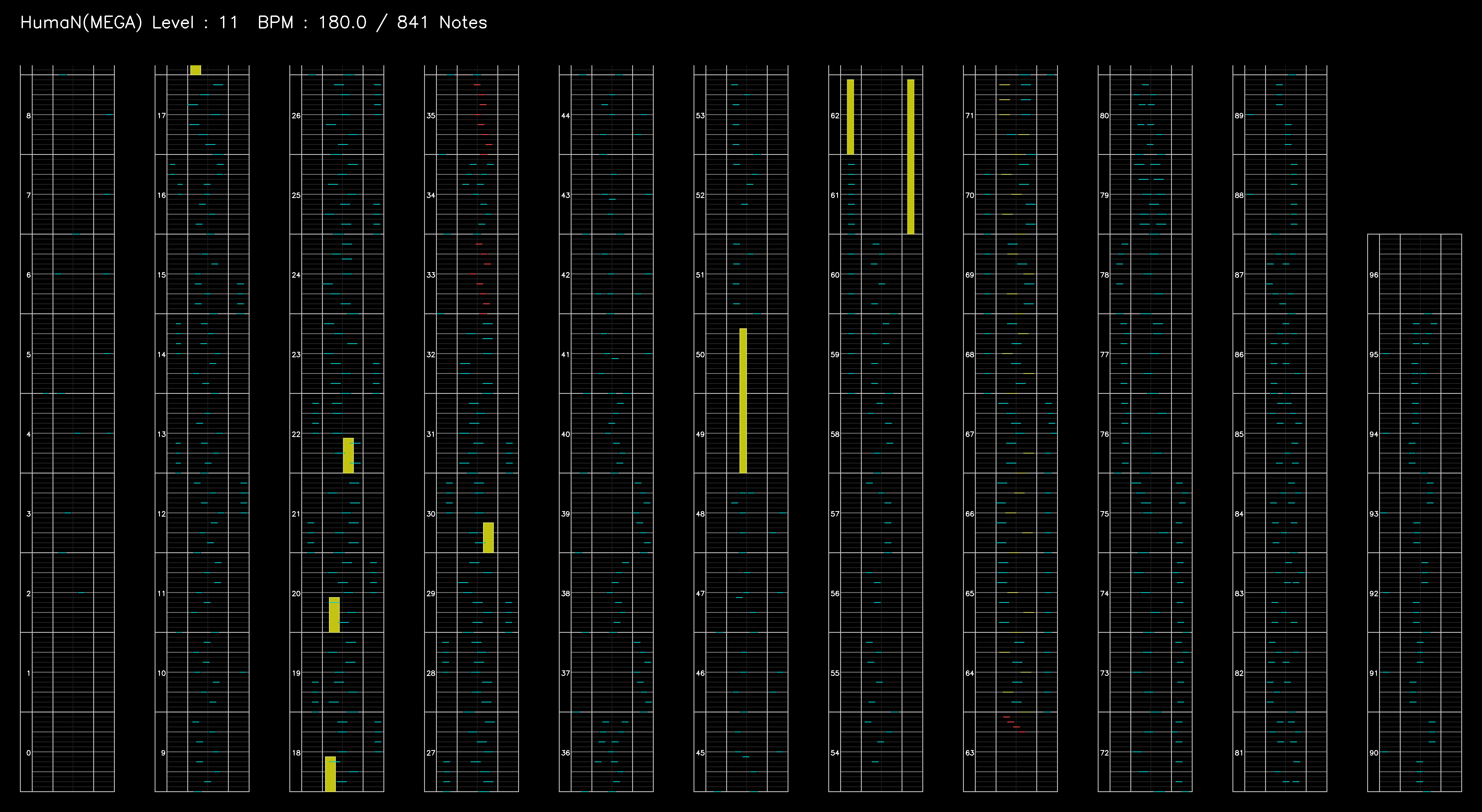The width and height of the screenshot is (1482, 812).
Task: Click the HumaN(MEGA) chart title
Action: pos(81,23)
